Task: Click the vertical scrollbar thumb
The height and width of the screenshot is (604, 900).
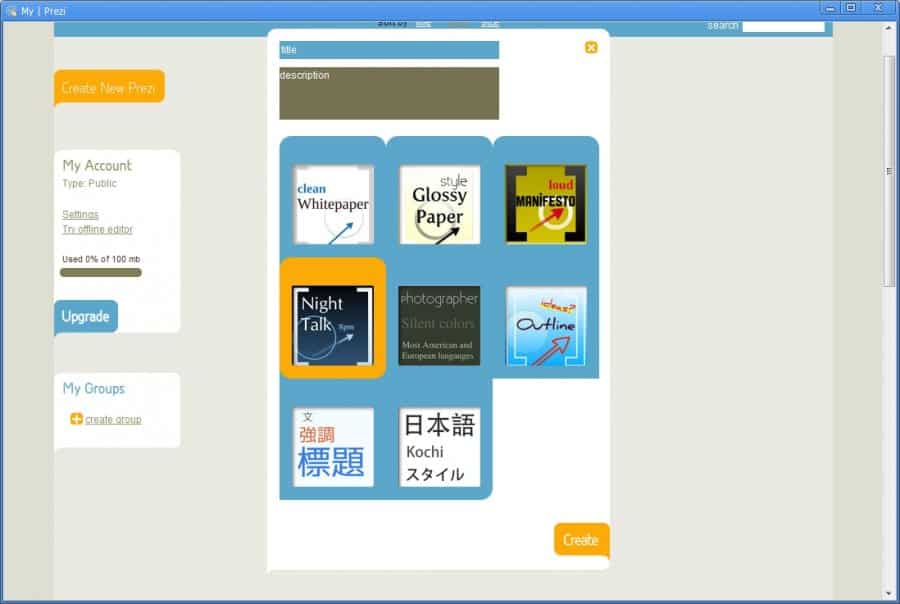Action: pos(889,171)
